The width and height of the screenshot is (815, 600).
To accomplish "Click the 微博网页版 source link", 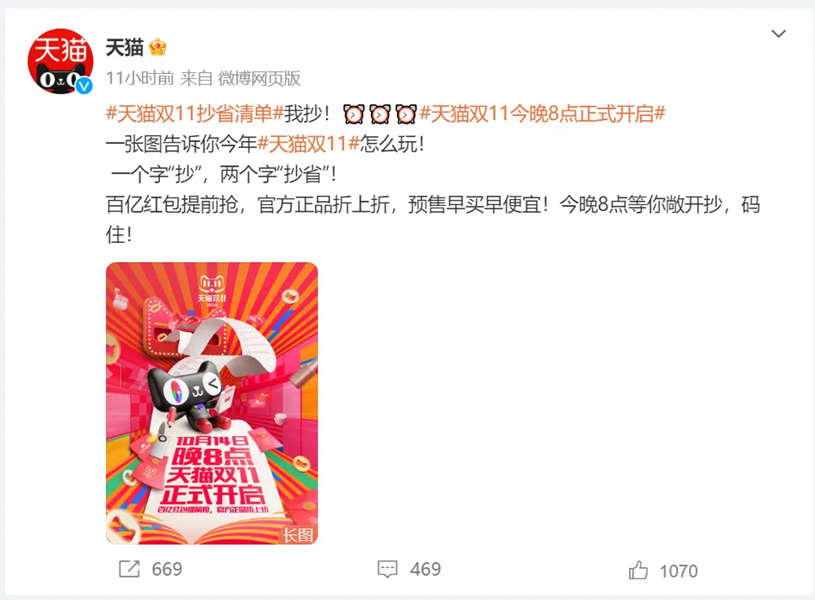I will [x=259, y=79].
